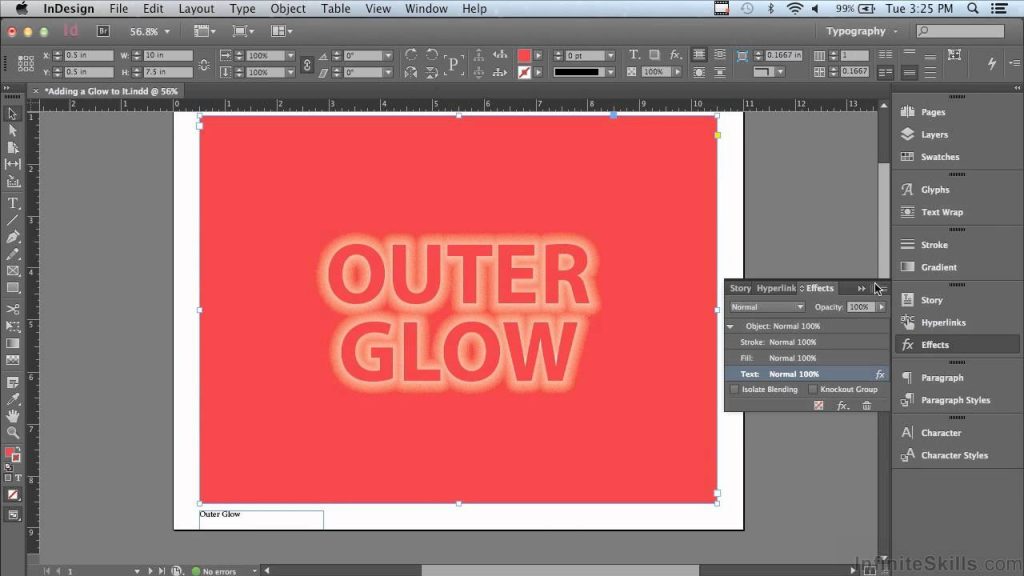
Task: Click the W width input field
Action: tap(168, 55)
